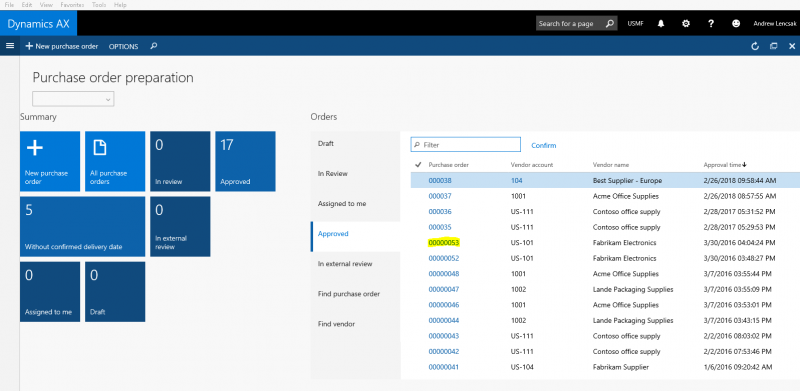Click the Fabrikam Supplier vendor name
The width and height of the screenshot is (800, 391).
point(620,367)
